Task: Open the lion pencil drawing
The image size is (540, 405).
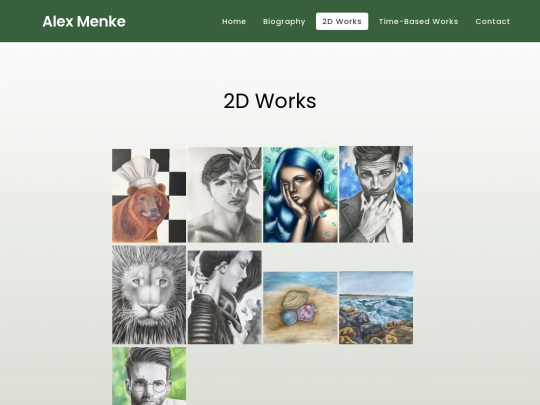Action: pos(149,295)
